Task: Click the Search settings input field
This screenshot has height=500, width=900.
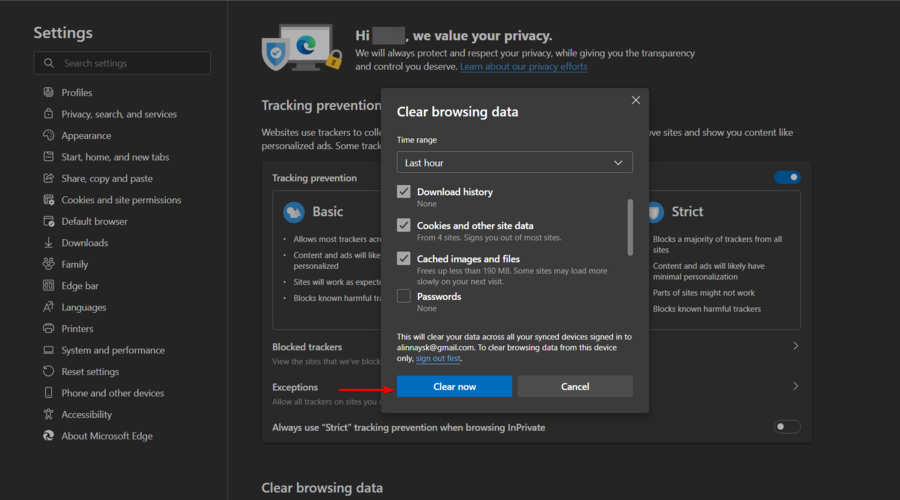Action: pos(122,63)
